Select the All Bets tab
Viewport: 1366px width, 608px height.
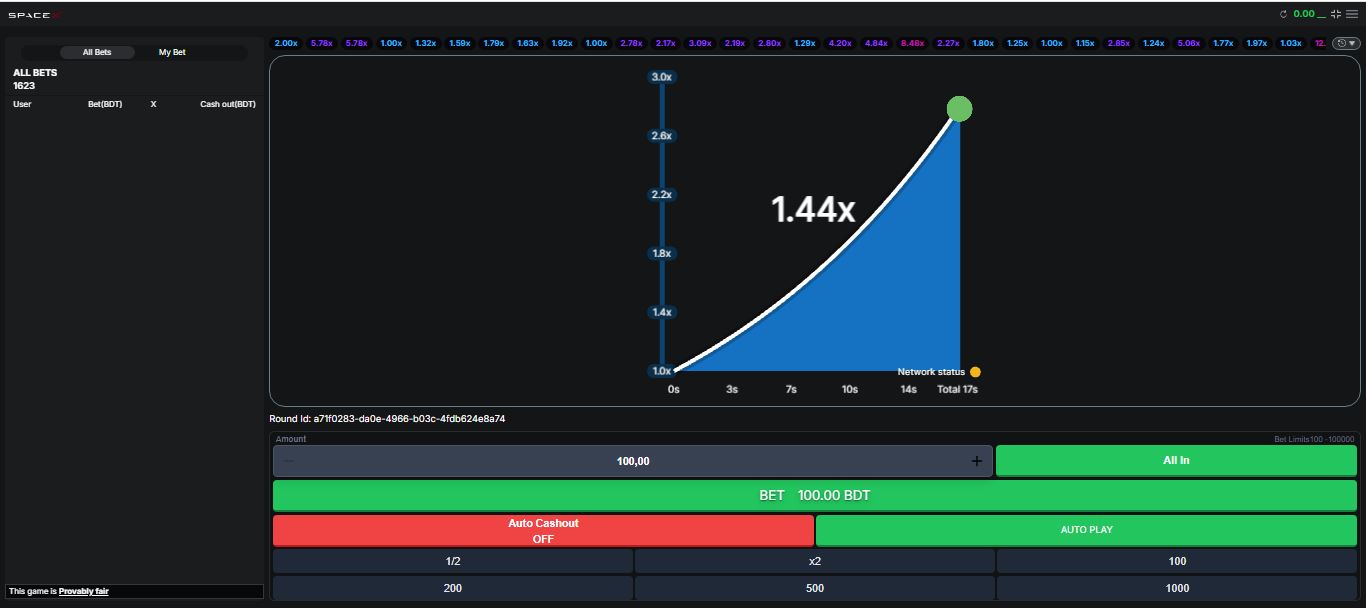97,52
